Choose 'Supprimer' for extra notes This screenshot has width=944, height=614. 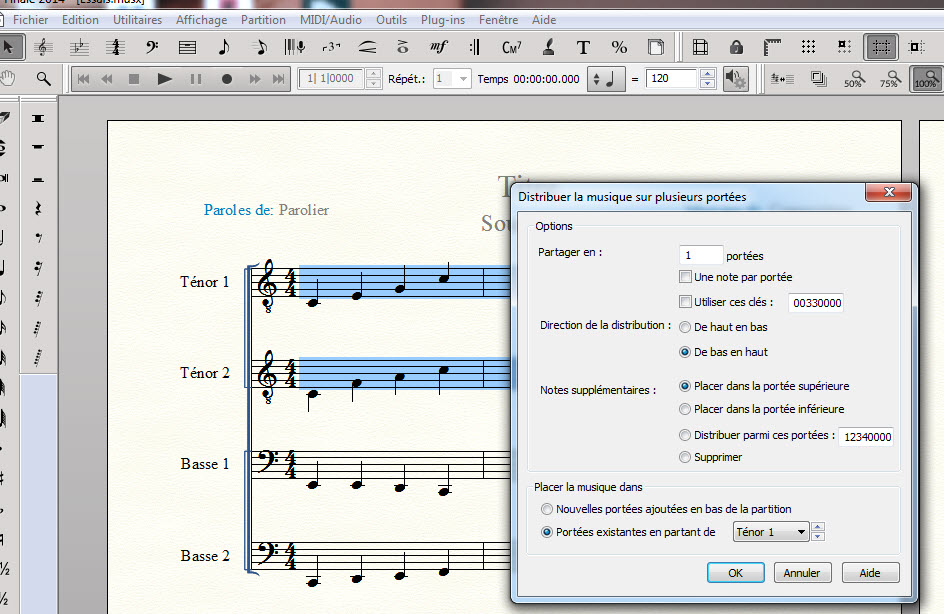[685, 457]
